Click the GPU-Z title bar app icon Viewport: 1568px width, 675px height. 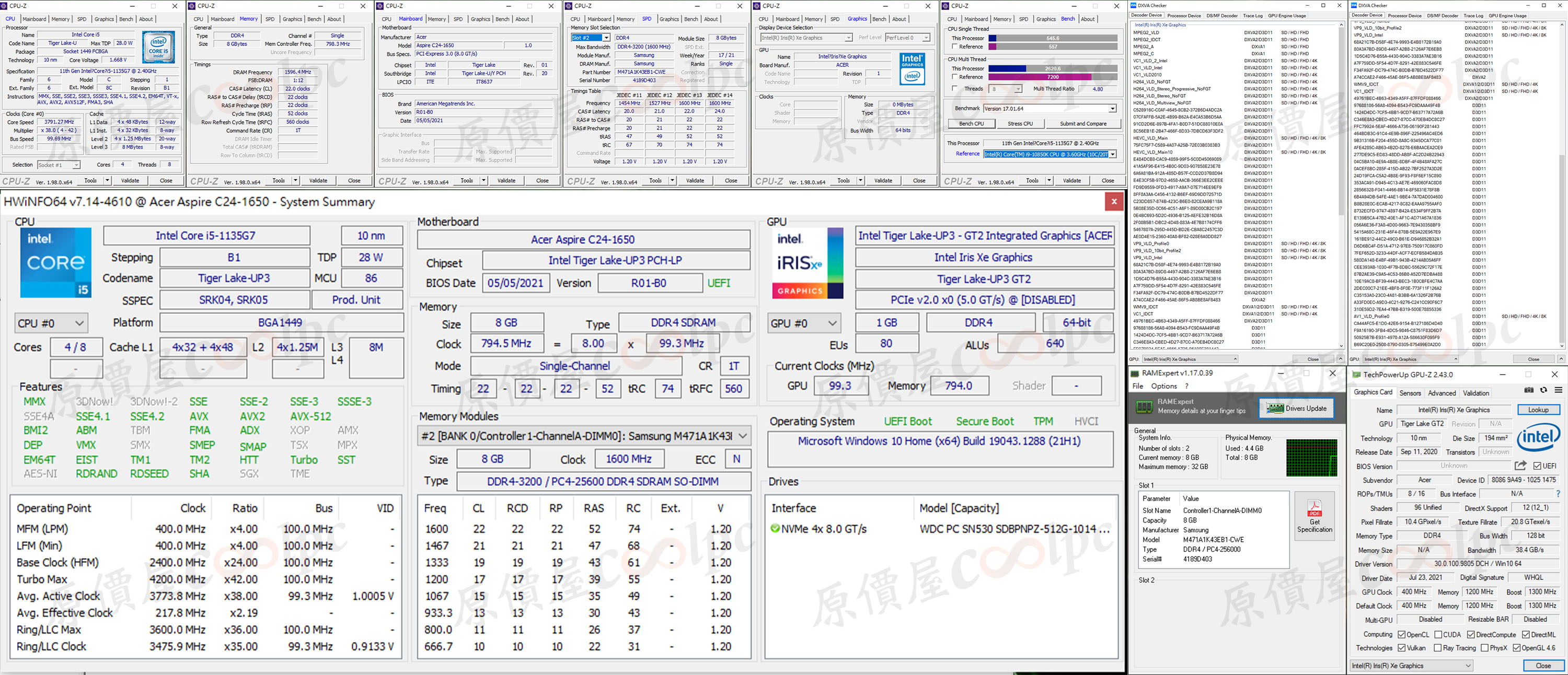(x=1356, y=374)
